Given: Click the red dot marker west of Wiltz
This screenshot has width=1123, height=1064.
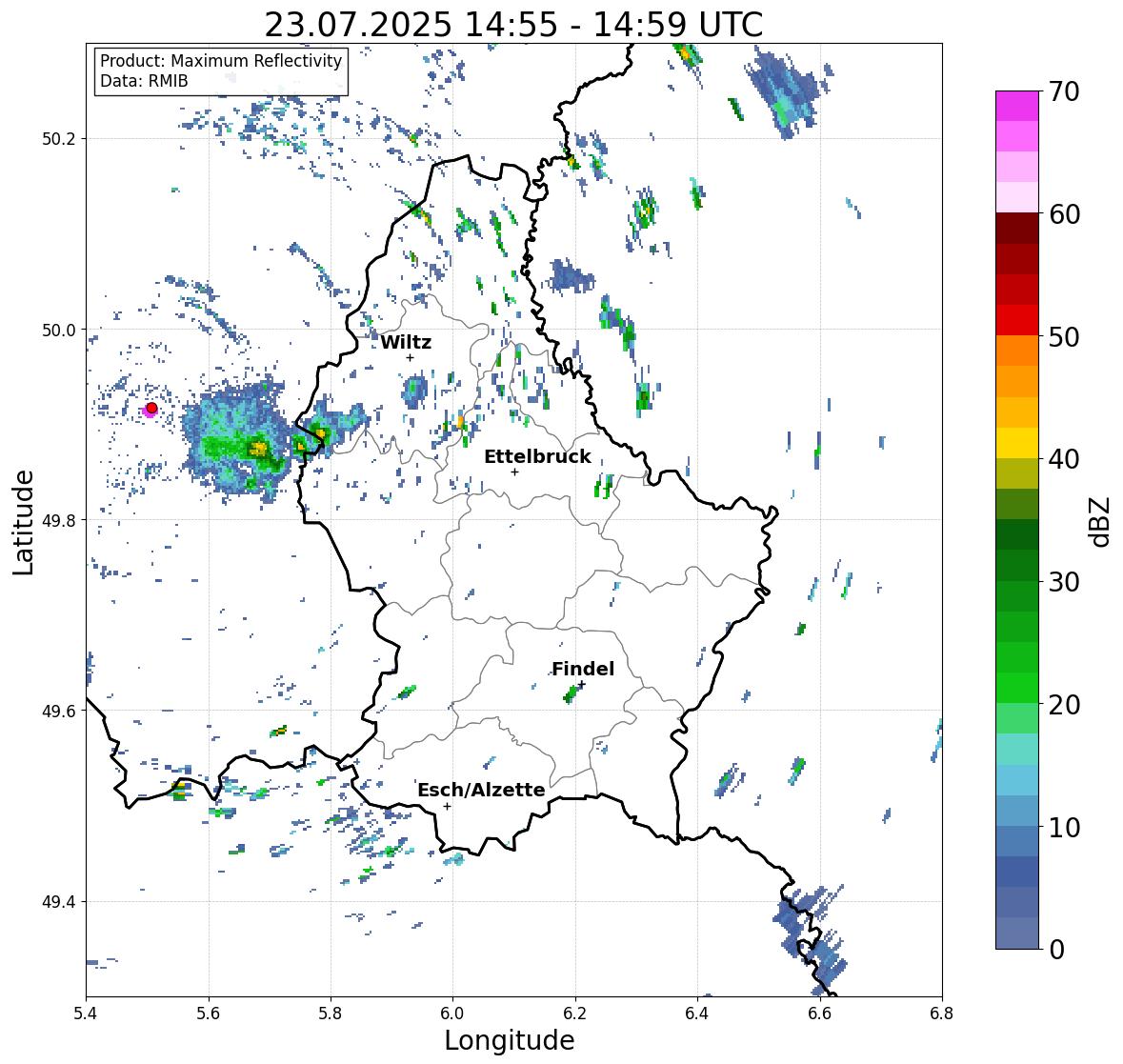Looking at the screenshot, I should 151,408.
